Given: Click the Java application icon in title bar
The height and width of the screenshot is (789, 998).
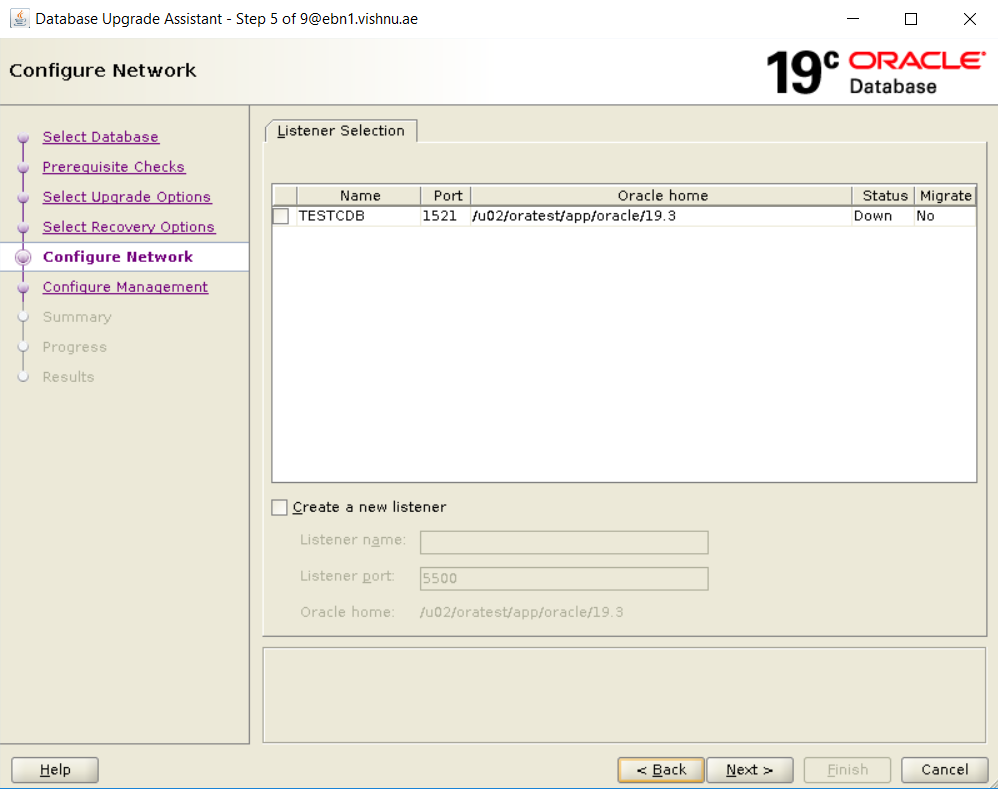Looking at the screenshot, I should pyautogui.click(x=20, y=18).
